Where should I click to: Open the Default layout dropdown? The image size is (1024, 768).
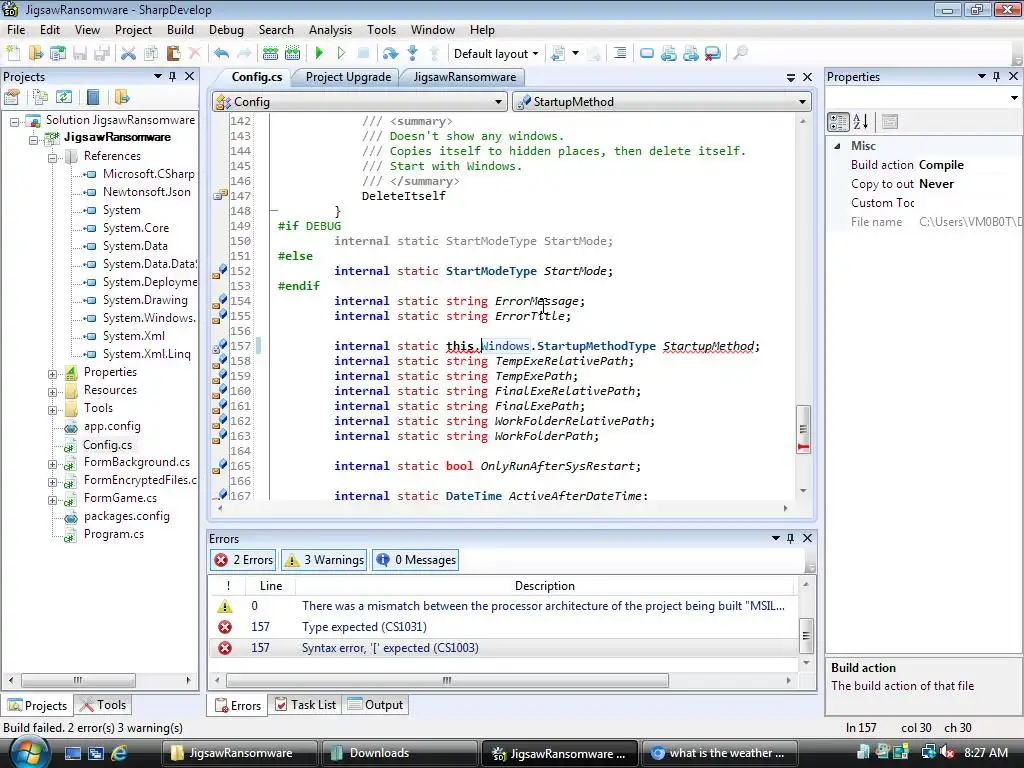point(496,53)
